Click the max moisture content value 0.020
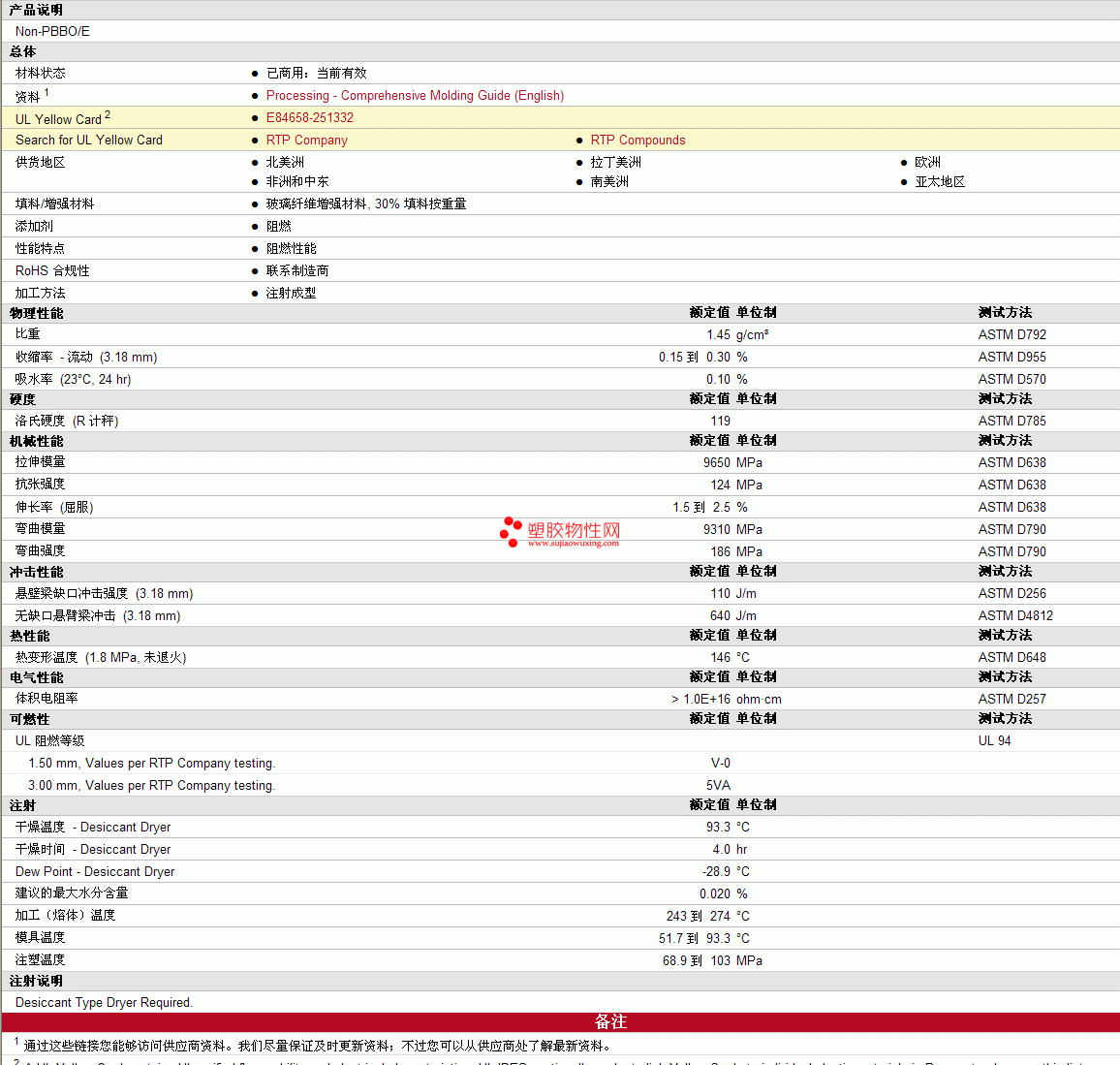The height and width of the screenshot is (1065, 1120). click(x=715, y=893)
